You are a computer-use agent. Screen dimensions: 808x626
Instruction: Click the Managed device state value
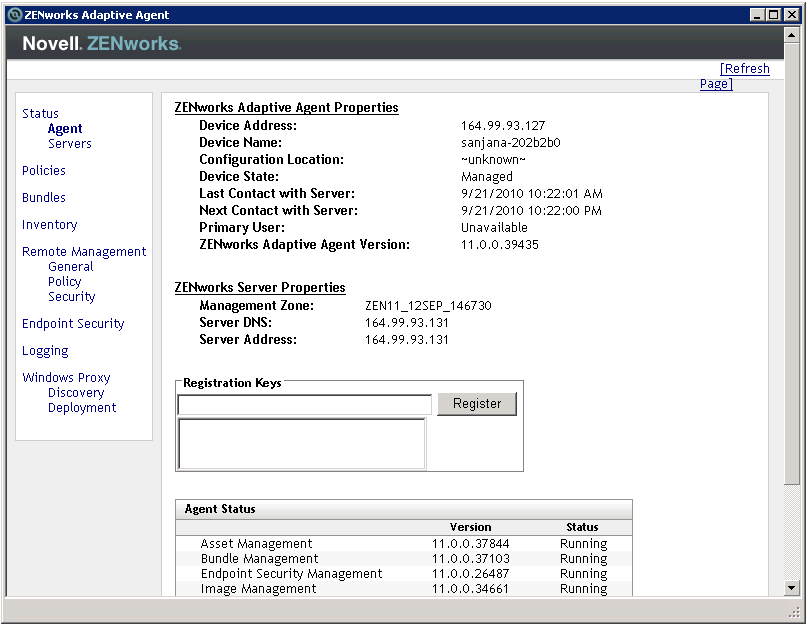486,177
